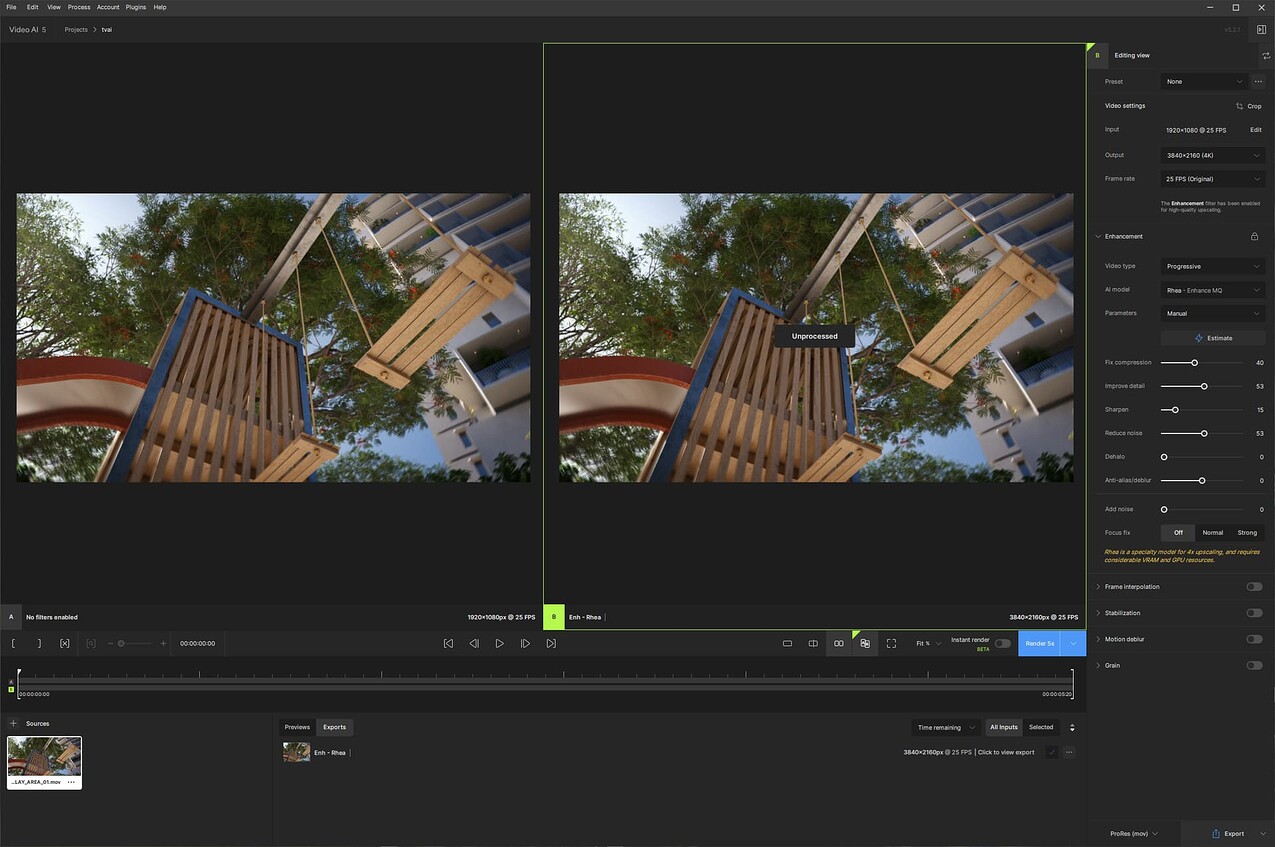Viewport: 1275px width, 847px height.
Task: Open the Parameters mode dropdown
Action: (1213, 313)
